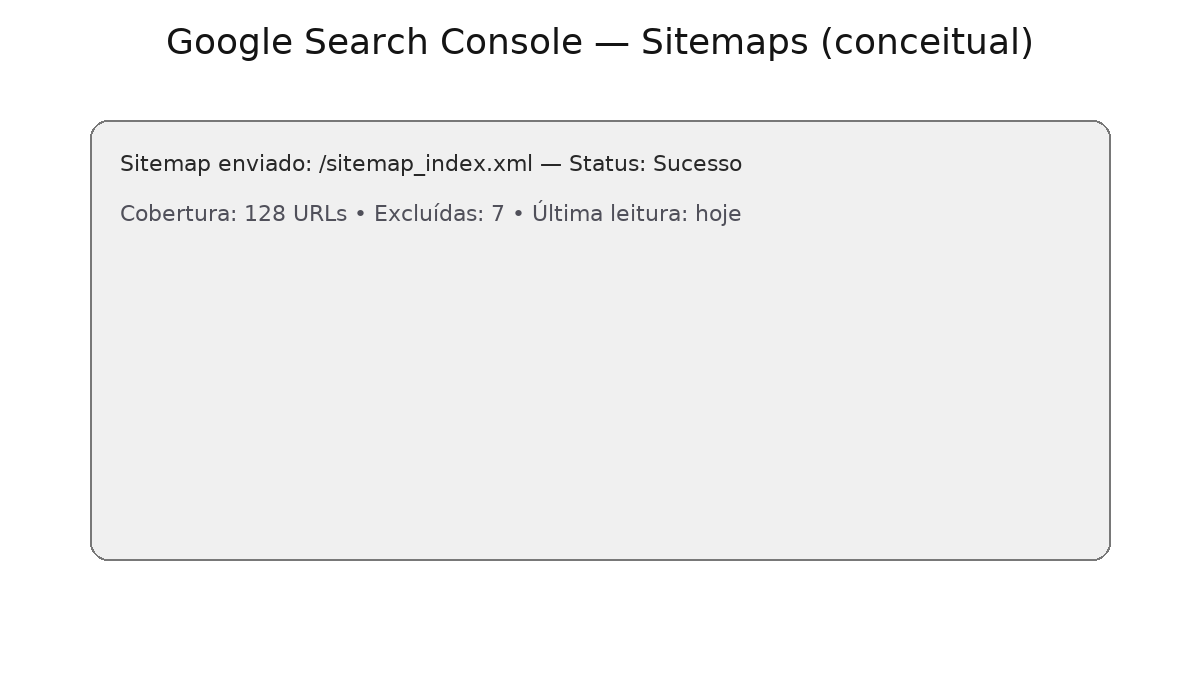Click the word "Google" in the title

coord(228,43)
